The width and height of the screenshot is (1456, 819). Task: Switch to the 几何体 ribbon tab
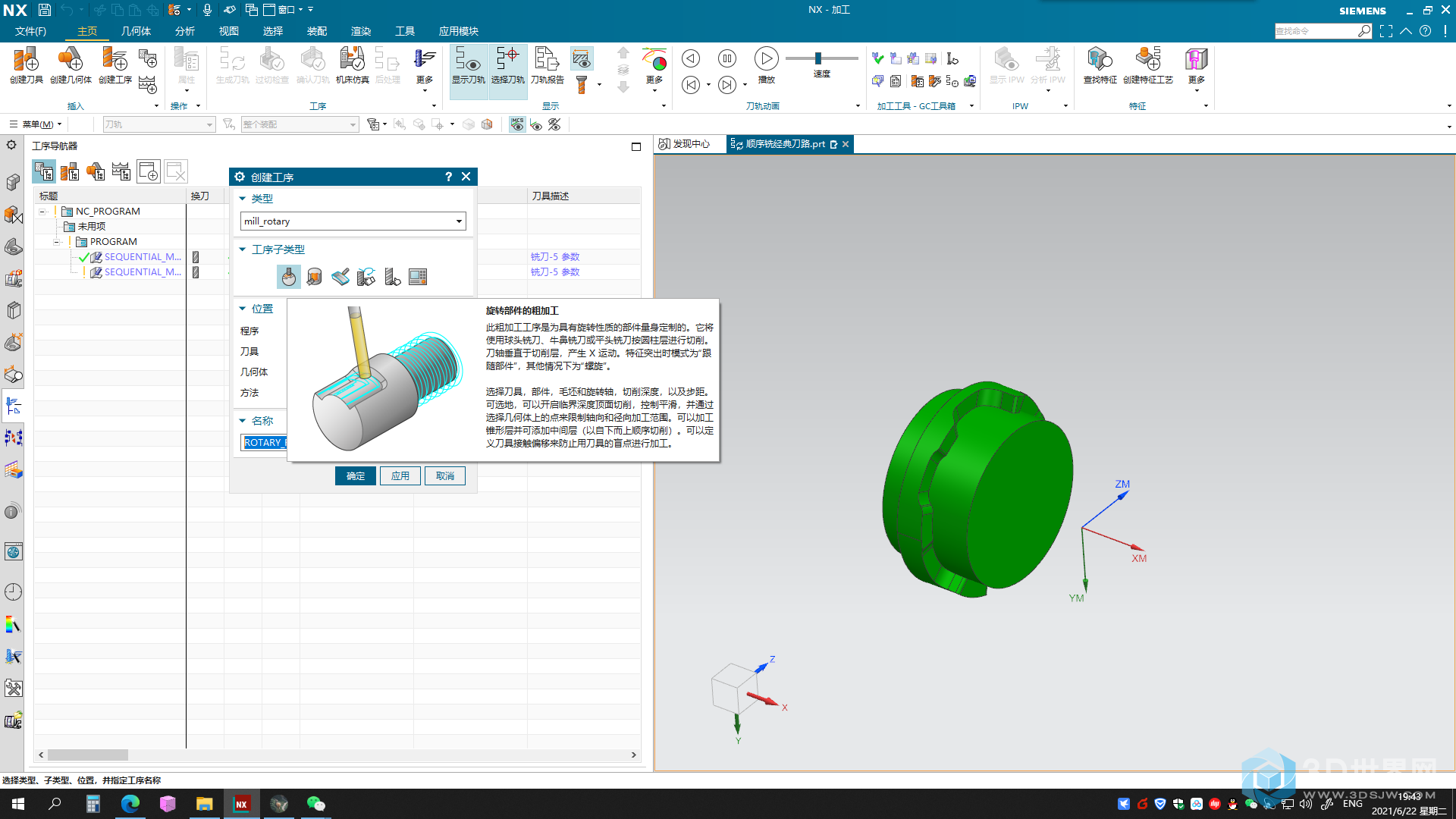click(136, 31)
